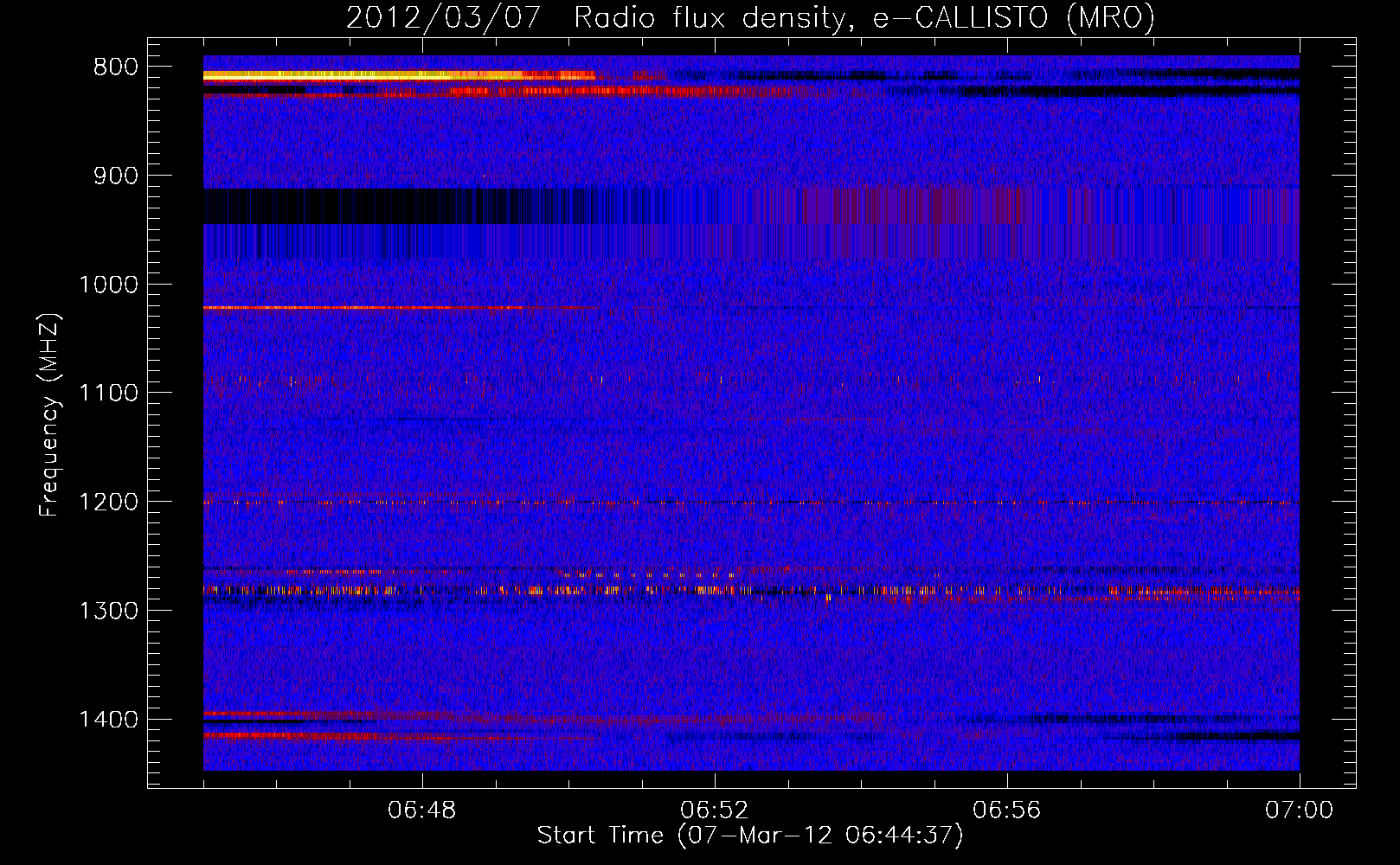This screenshot has width=1400, height=865.
Task: Click the 1300 frequency tick label
Action: coord(108,612)
